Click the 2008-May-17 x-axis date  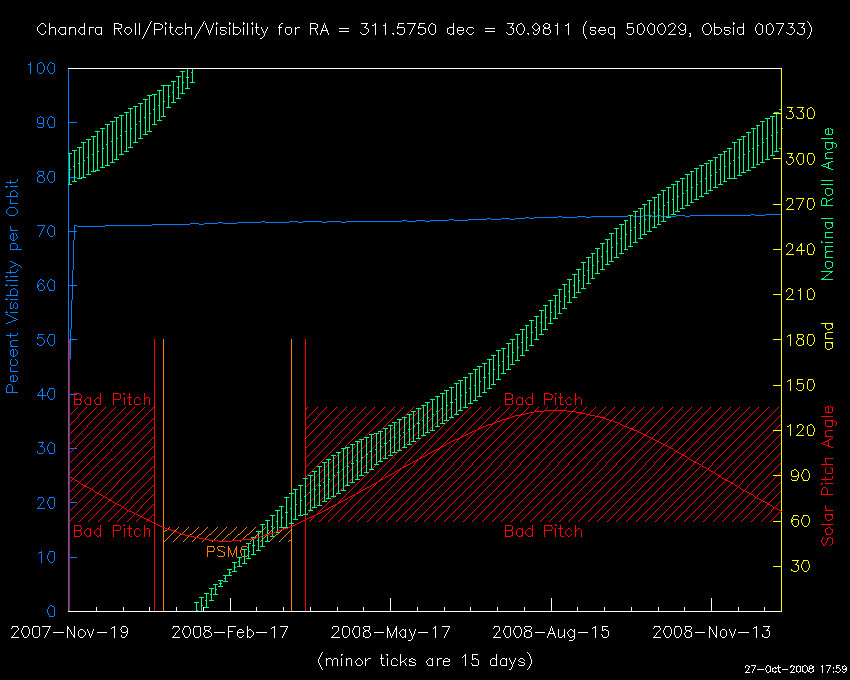coord(390,633)
